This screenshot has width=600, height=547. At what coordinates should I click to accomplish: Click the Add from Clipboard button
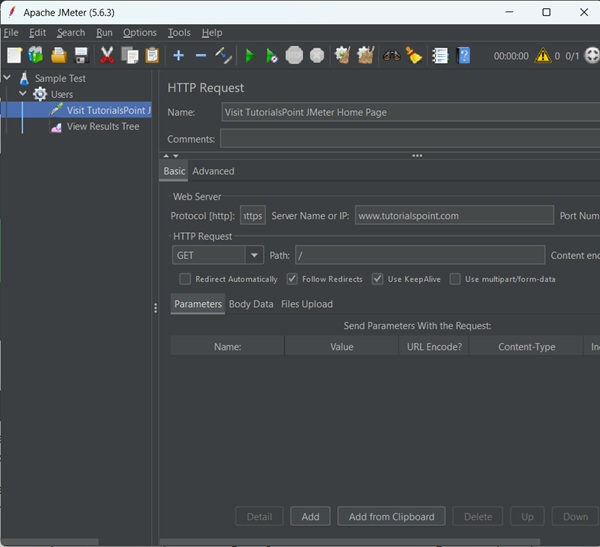[x=391, y=516]
